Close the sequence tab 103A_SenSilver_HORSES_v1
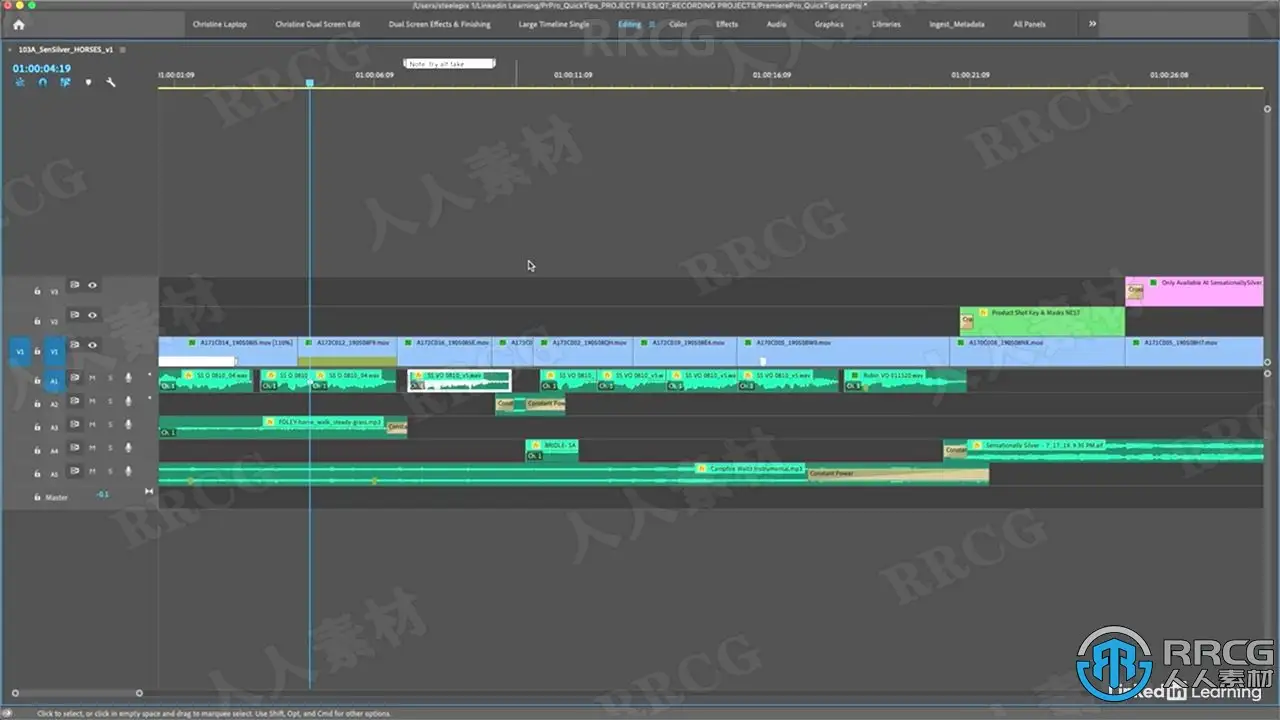This screenshot has width=1280, height=720. [x=10, y=49]
